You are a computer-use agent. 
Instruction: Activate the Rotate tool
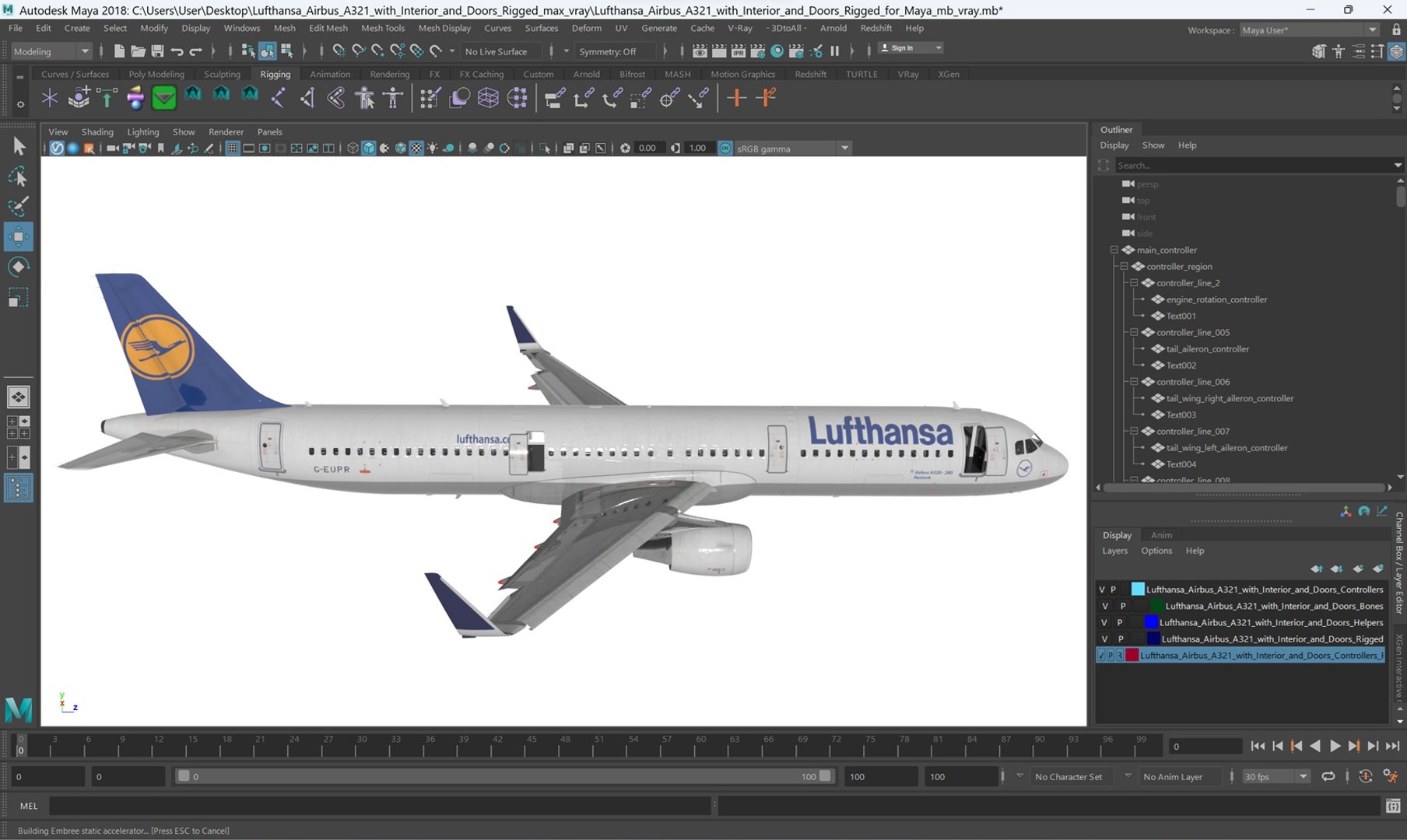pyautogui.click(x=18, y=267)
